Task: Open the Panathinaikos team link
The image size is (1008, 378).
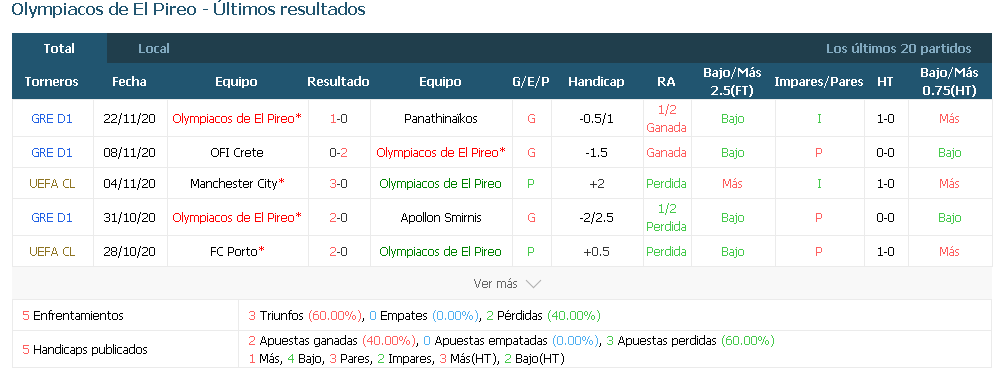Action: 440,119
